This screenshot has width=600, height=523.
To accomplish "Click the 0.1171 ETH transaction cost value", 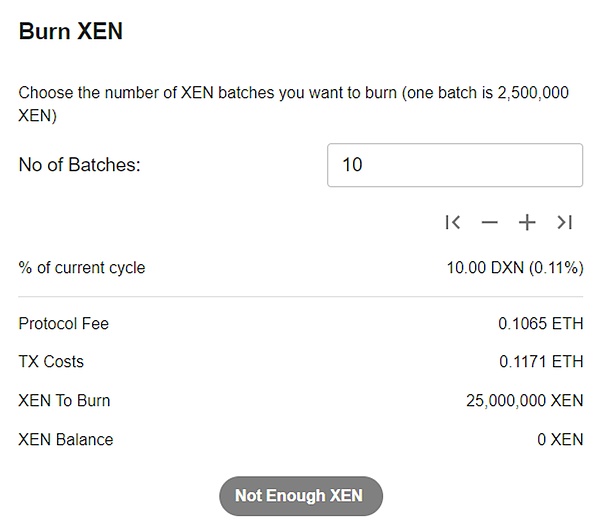I will click(x=541, y=362).
